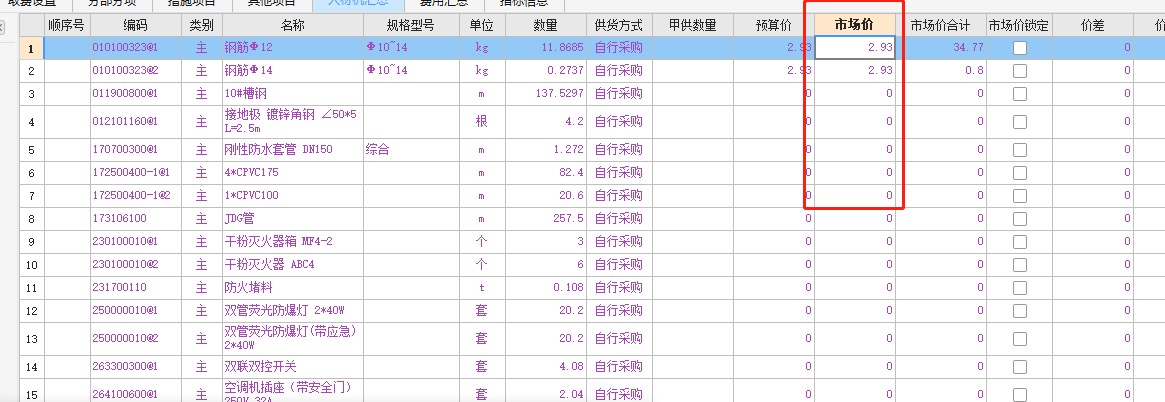Image resolution: width=1165 pixels, height=402 pixels.
Task: Click 自行采购 in the 钢筋Φ14 row
Action: click(x=618, y=71)
